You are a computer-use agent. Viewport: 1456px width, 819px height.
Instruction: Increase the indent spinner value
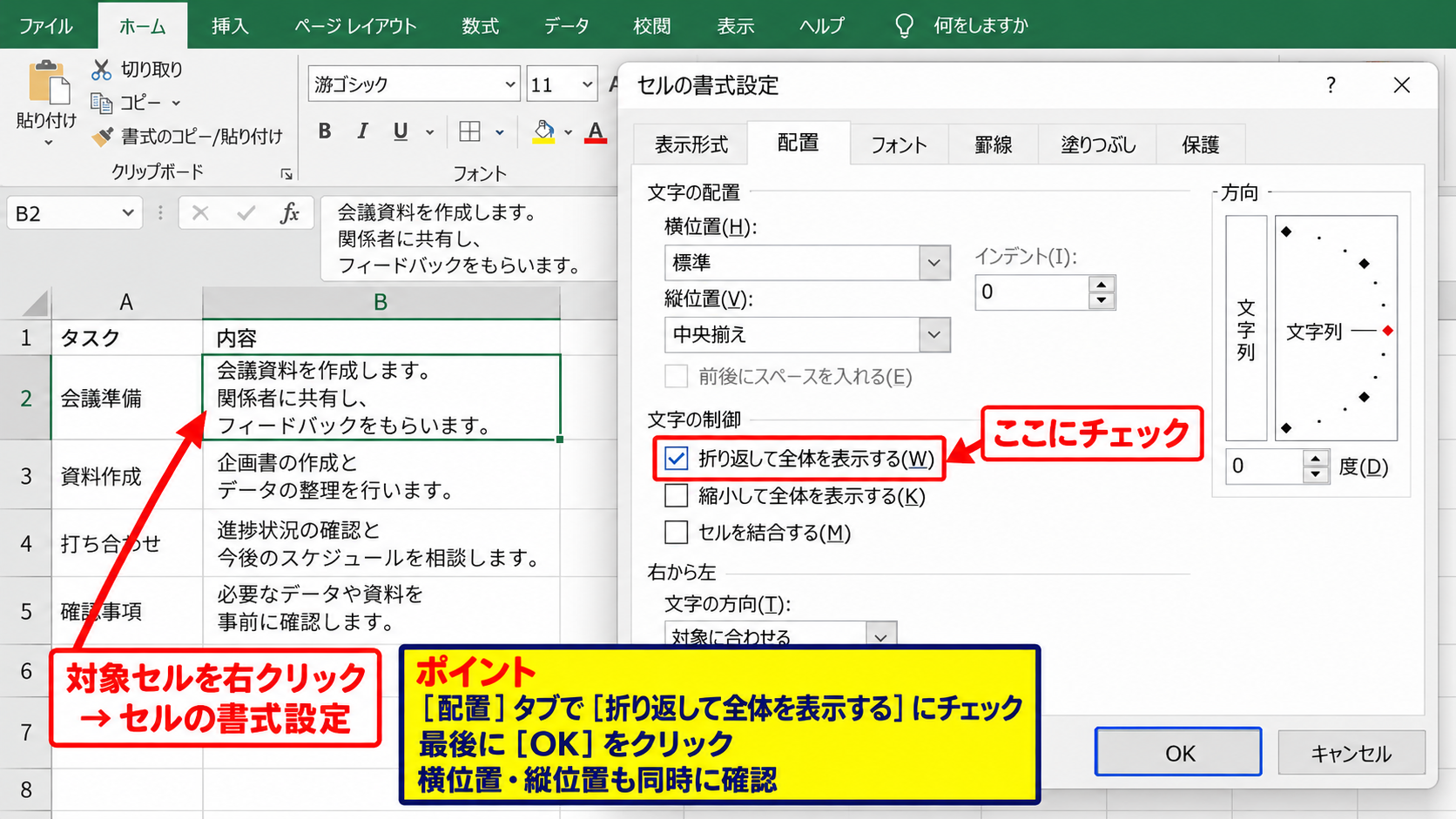coord(1102,285)
